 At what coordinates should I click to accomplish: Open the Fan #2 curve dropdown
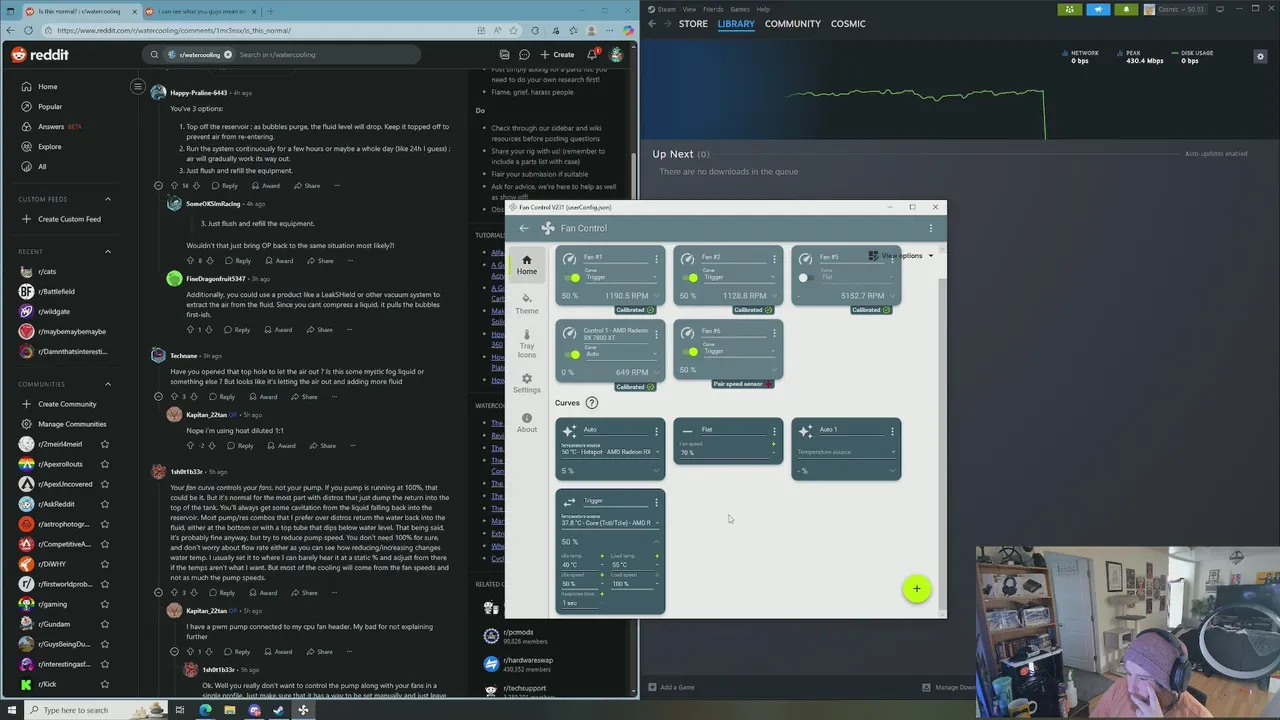[738, 276]
